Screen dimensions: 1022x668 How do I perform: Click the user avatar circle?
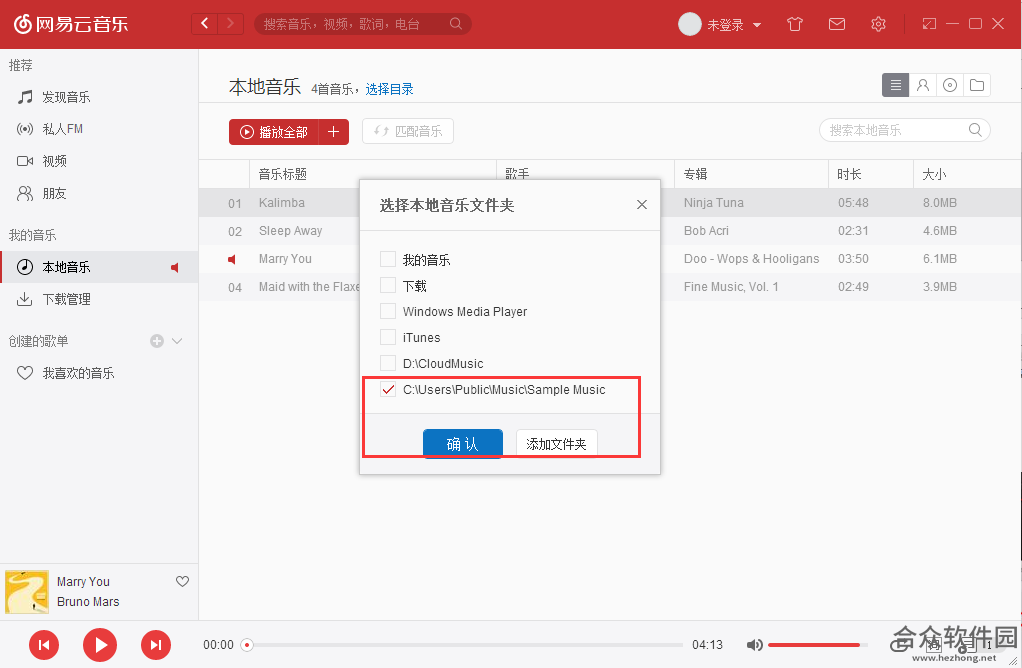pyautogui.click(x=690, y=24)
